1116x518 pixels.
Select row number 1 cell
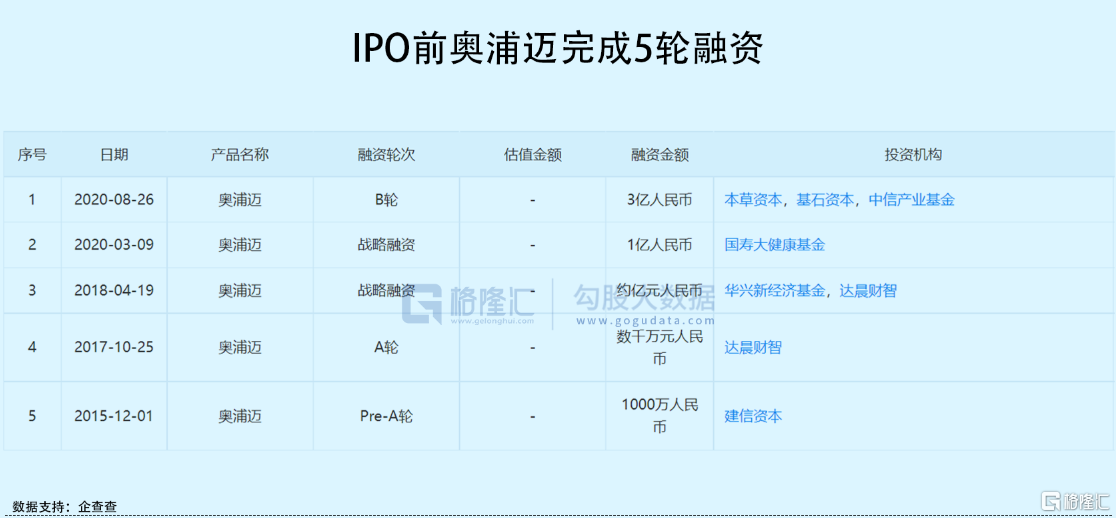(32, 200)
